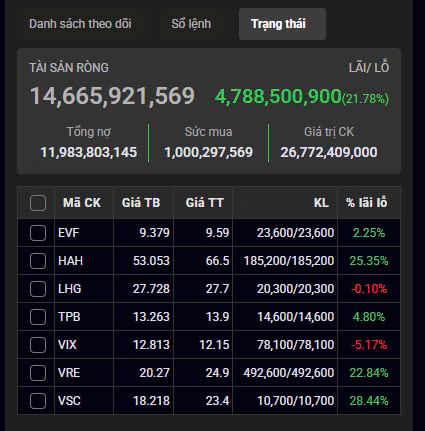Image resolution: width=425 pixels, height=431 pixels.
Task: Click the (21.78%) profit percentage
Action: (365, 99)
